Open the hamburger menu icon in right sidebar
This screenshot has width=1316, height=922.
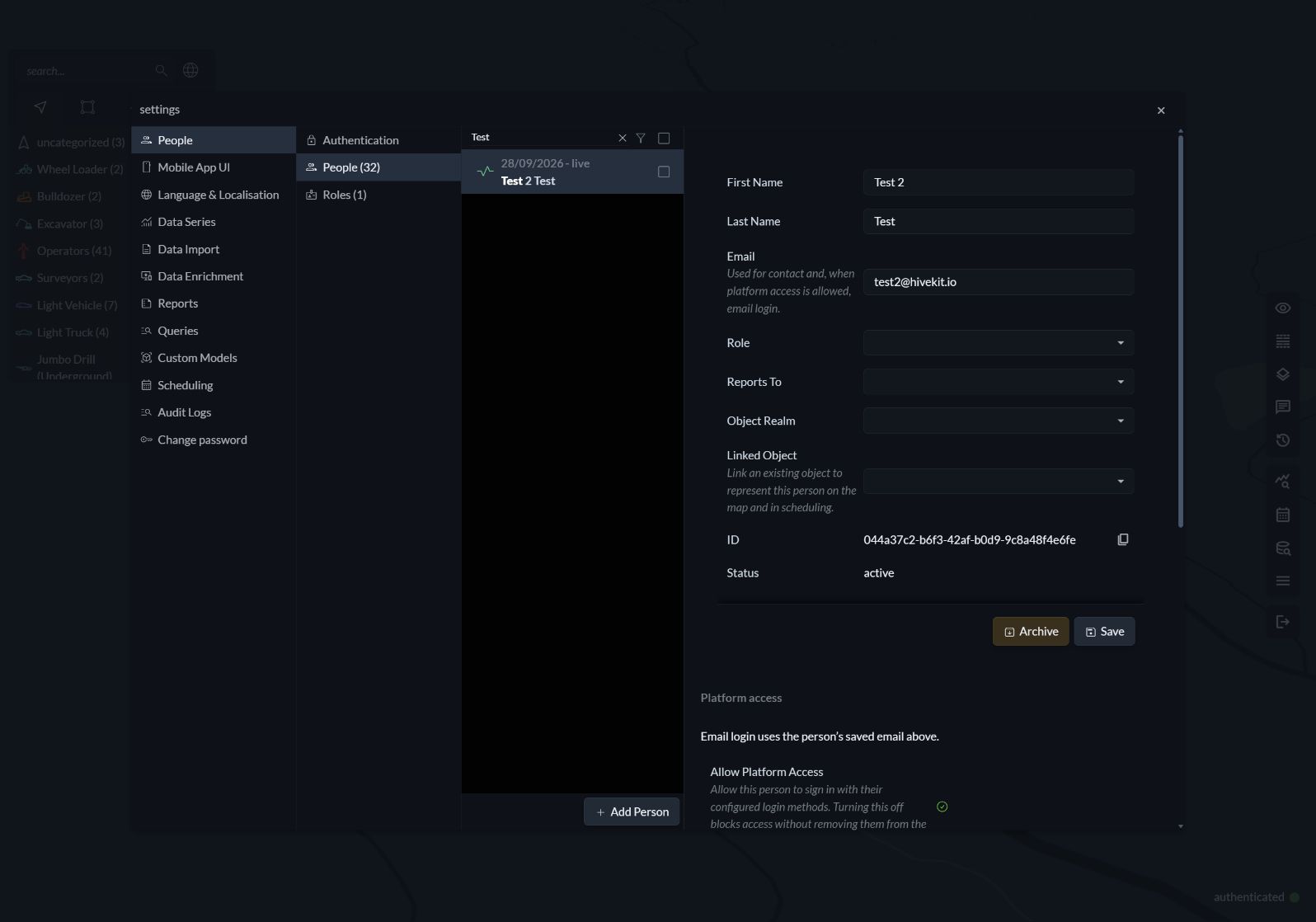[x=1283, y=581]
